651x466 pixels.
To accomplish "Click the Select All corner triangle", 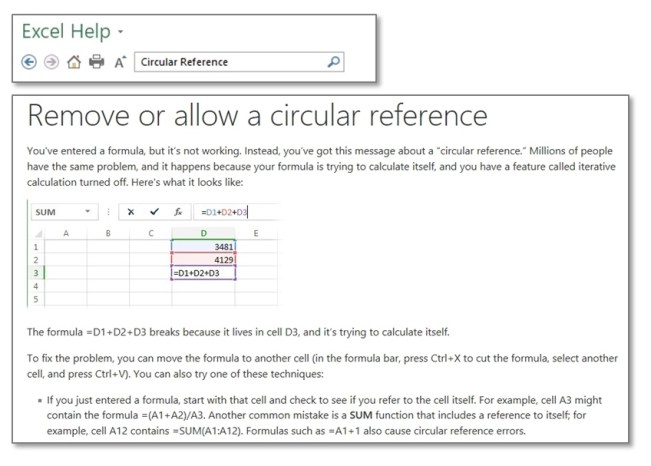I will point(38,234).
